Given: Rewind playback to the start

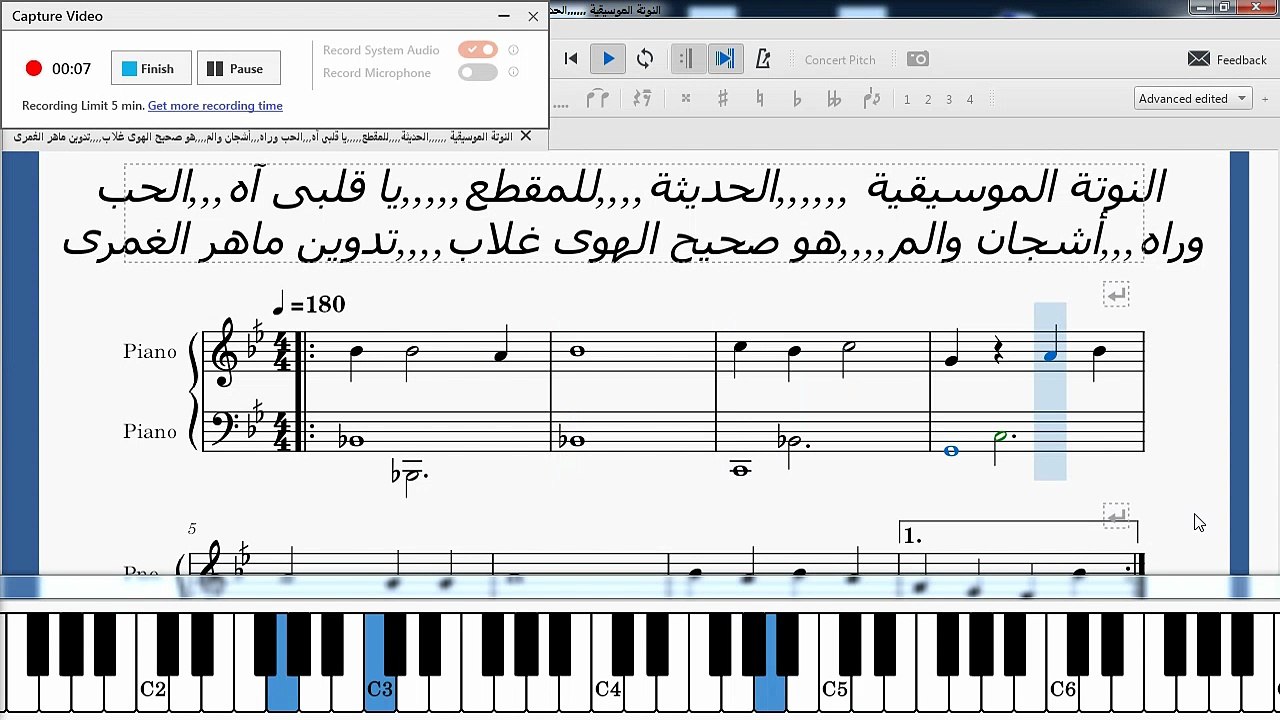Looking at the screenshot, I should pos(571,59).
